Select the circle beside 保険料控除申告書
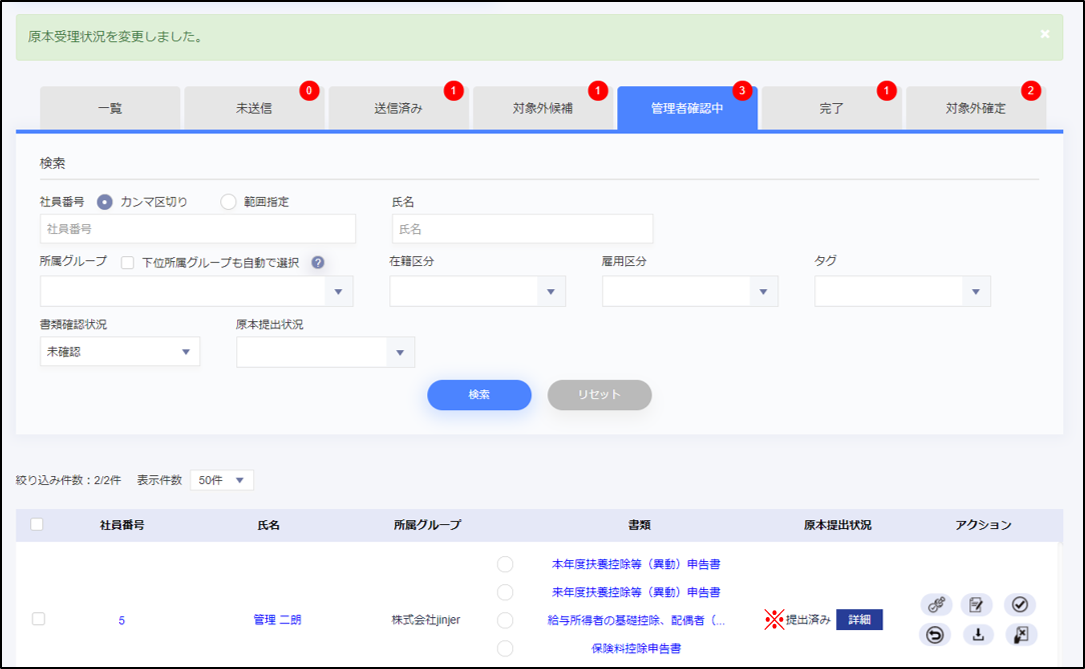This screenshot has height=669, width=1085. click(x=505, y=648)
